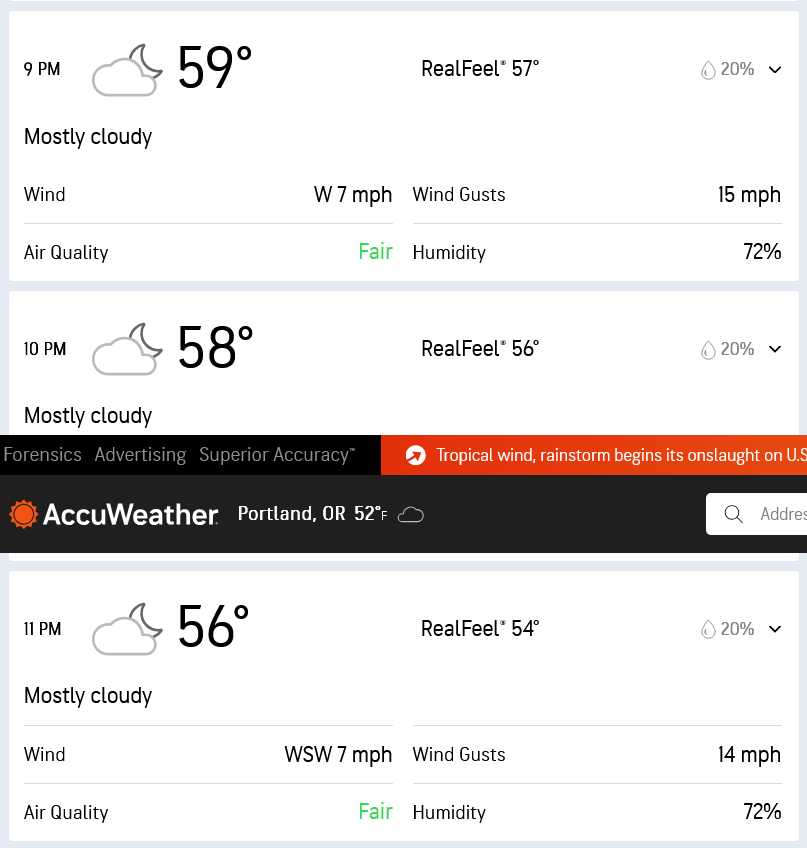
Task: Click the 11 PM raindrop precipitation icon
Action: click(x=708, y=630)
